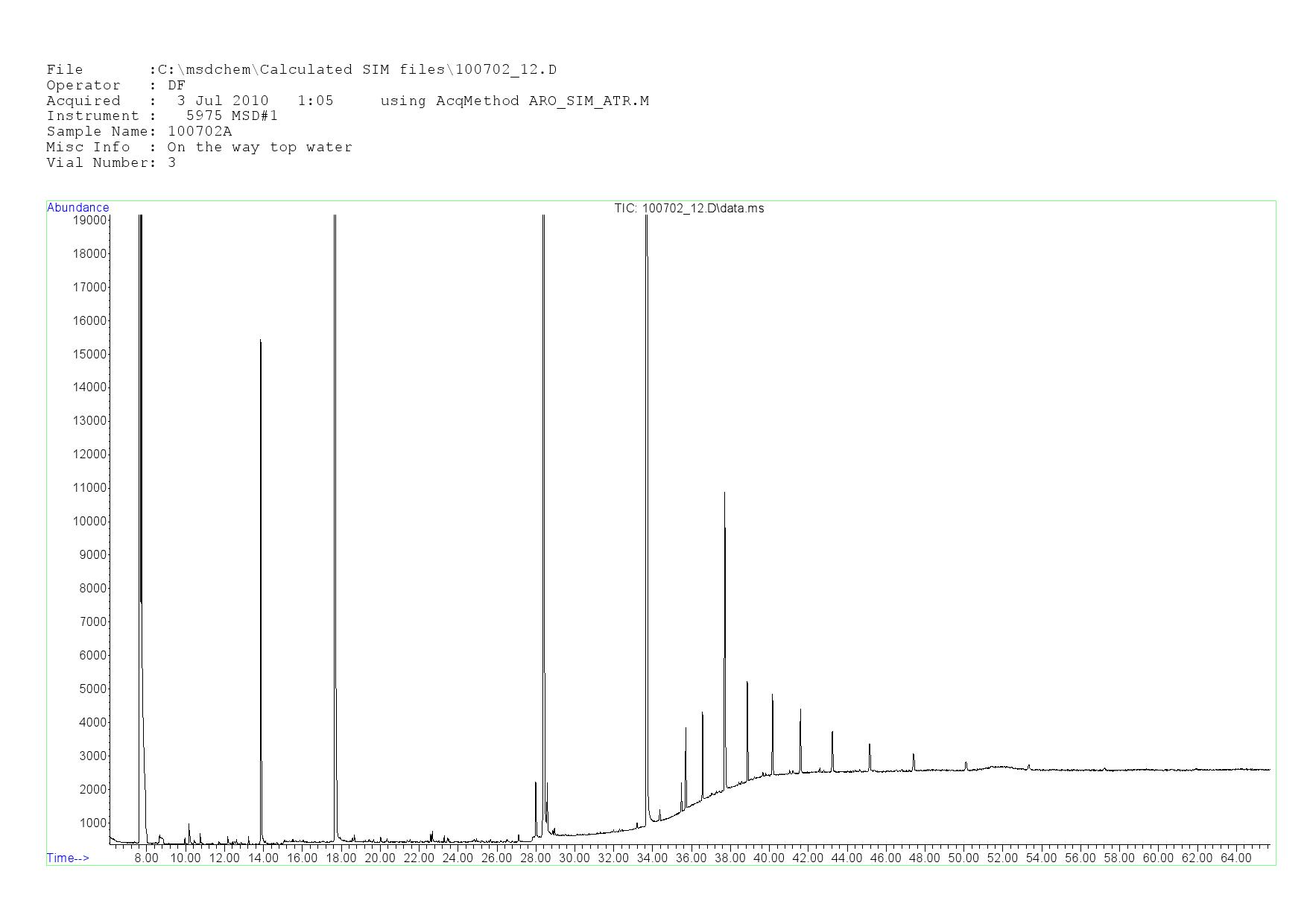Select the file path line in header

(301, 70)
